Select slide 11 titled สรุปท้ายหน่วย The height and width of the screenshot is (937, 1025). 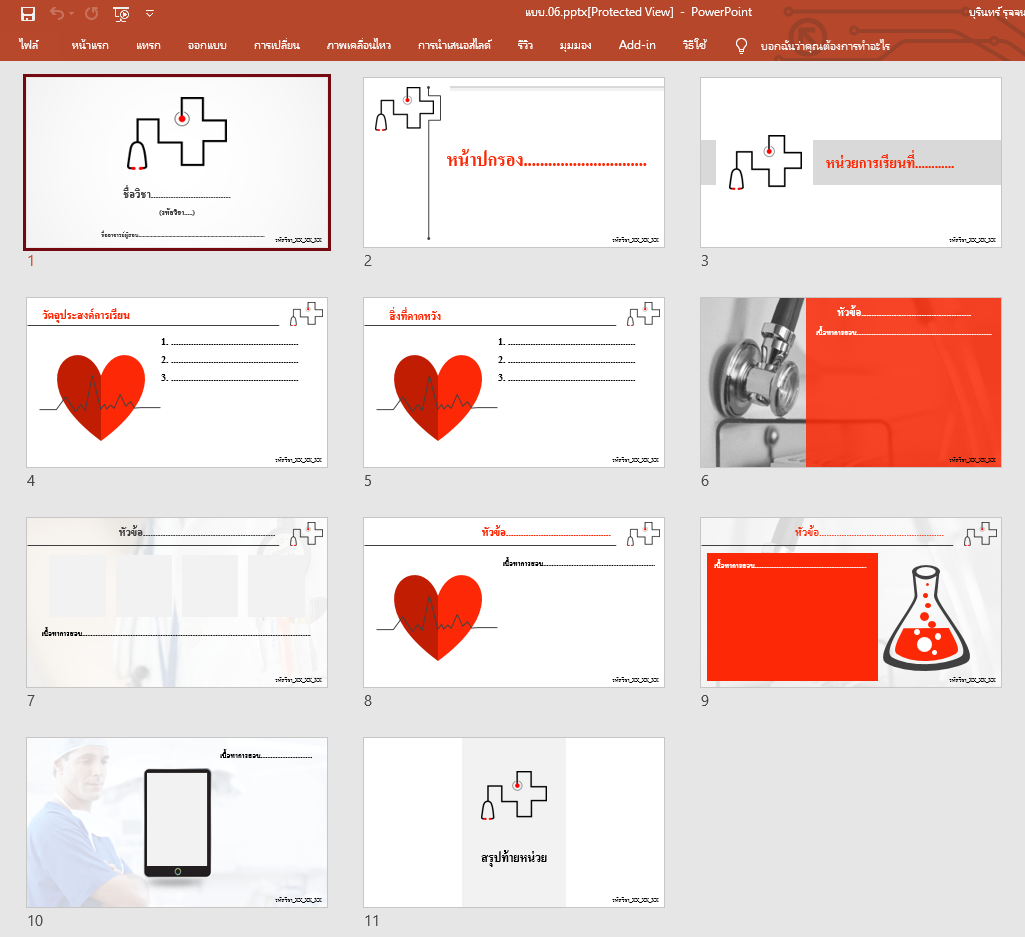(514, 822)
